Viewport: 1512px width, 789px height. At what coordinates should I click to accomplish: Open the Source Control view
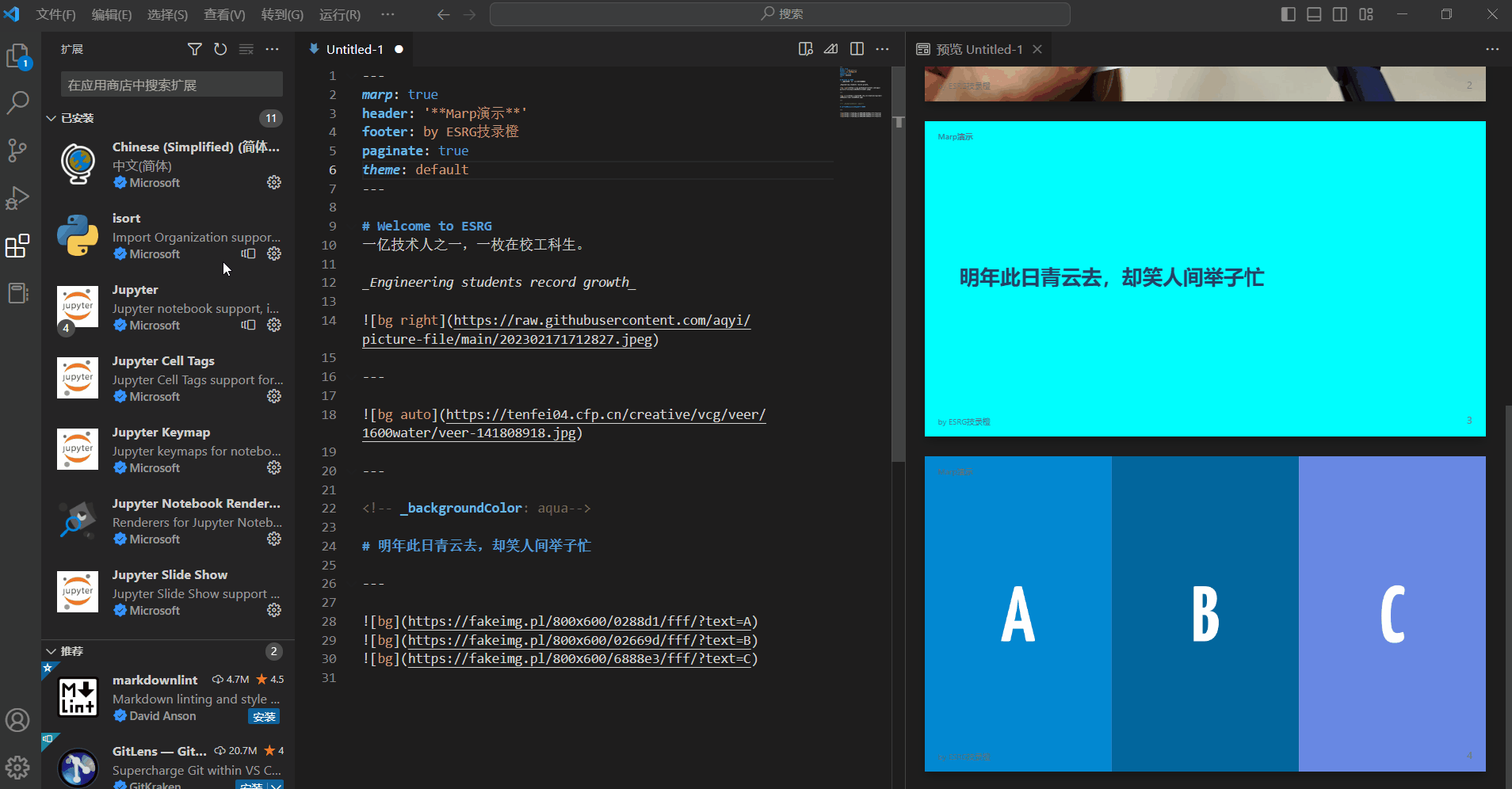coord(17,151)
